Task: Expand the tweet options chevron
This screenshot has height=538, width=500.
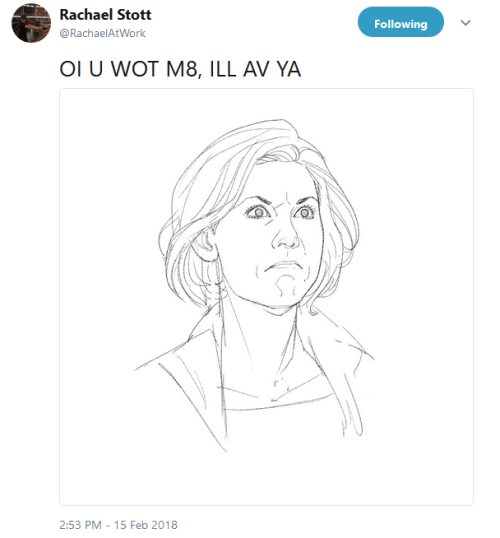Action: [465, 23]
